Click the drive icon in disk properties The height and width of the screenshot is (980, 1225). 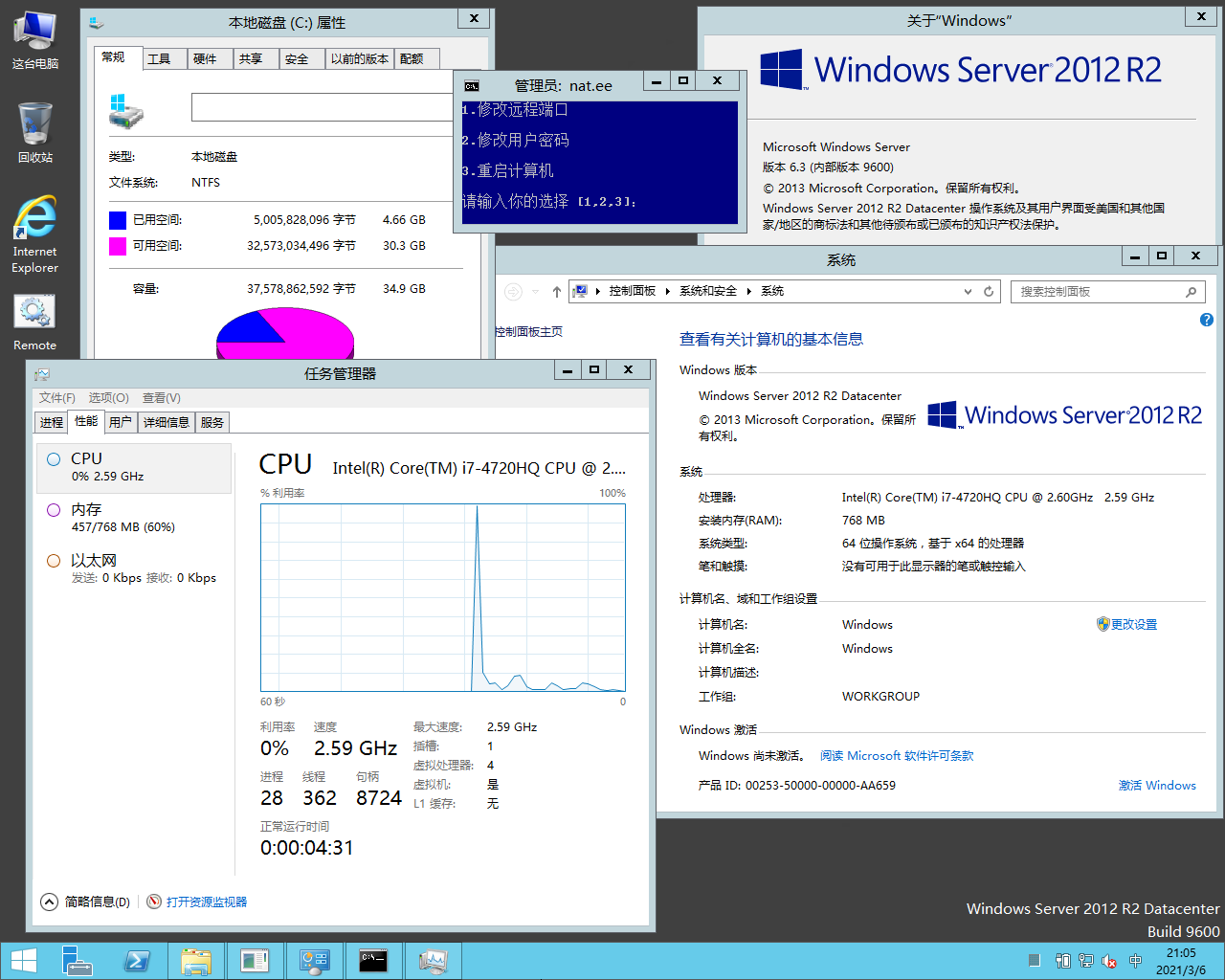click(125, 111)
